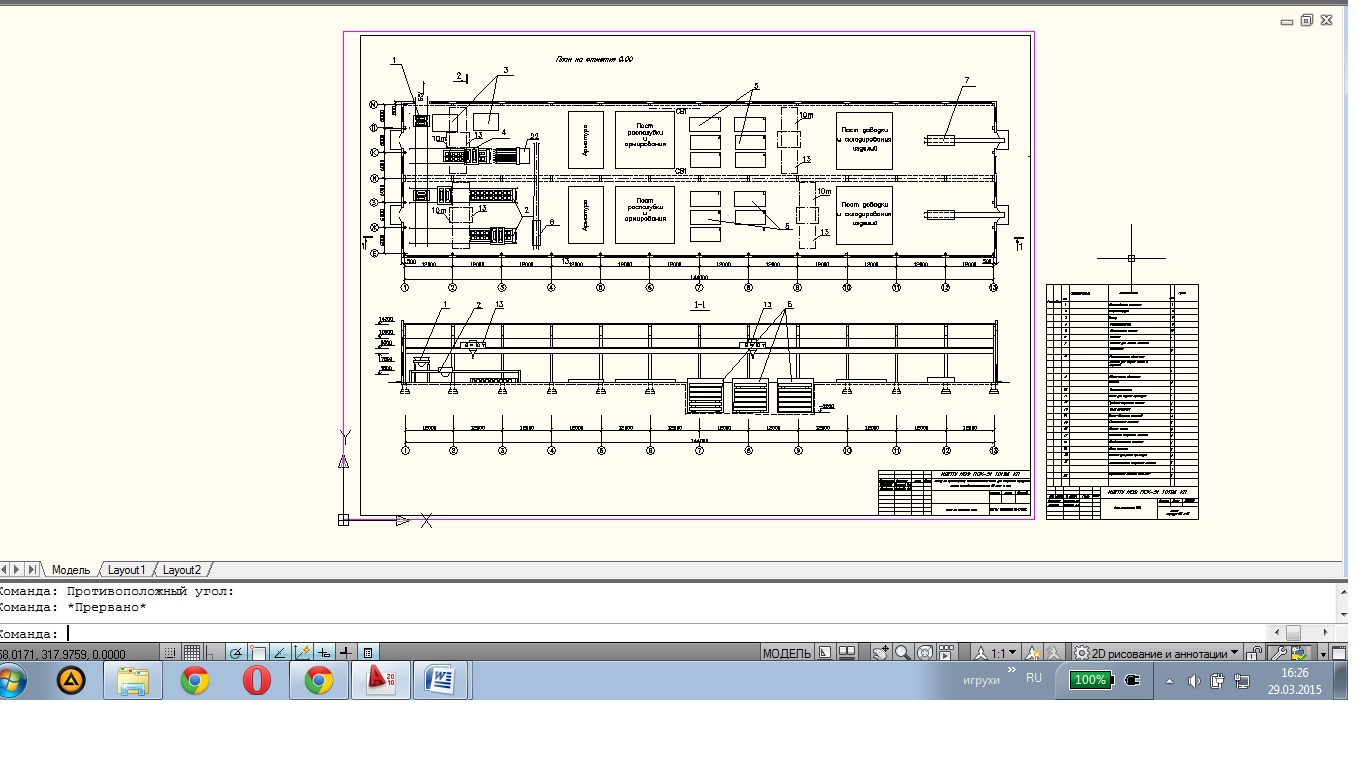
Task: Toggle Polar tracking in the status bar
Action: (x=235, y=653)
